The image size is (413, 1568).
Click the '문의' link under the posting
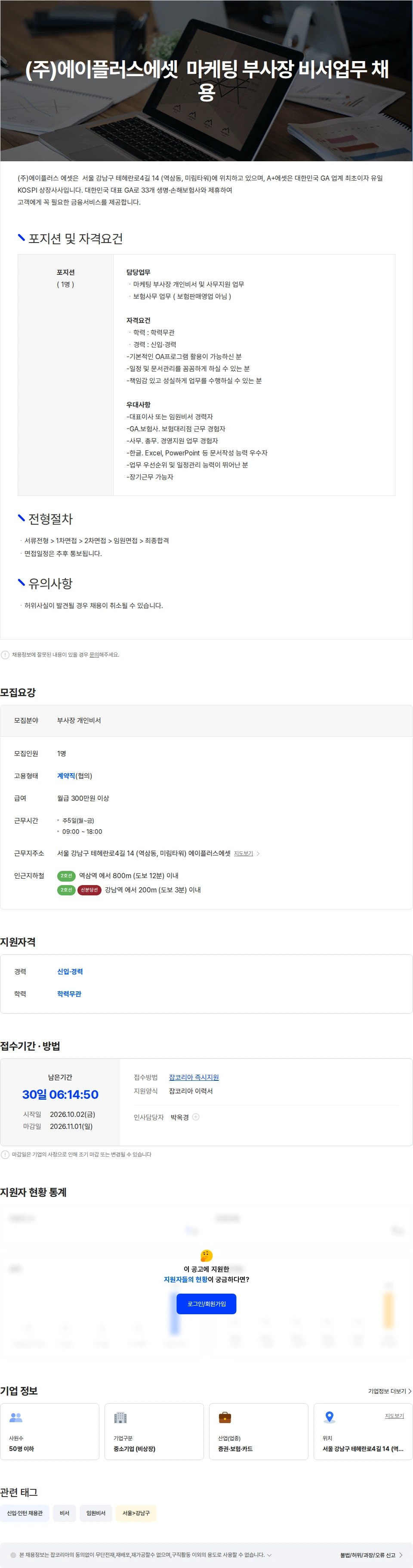click(x=94, y=655)
